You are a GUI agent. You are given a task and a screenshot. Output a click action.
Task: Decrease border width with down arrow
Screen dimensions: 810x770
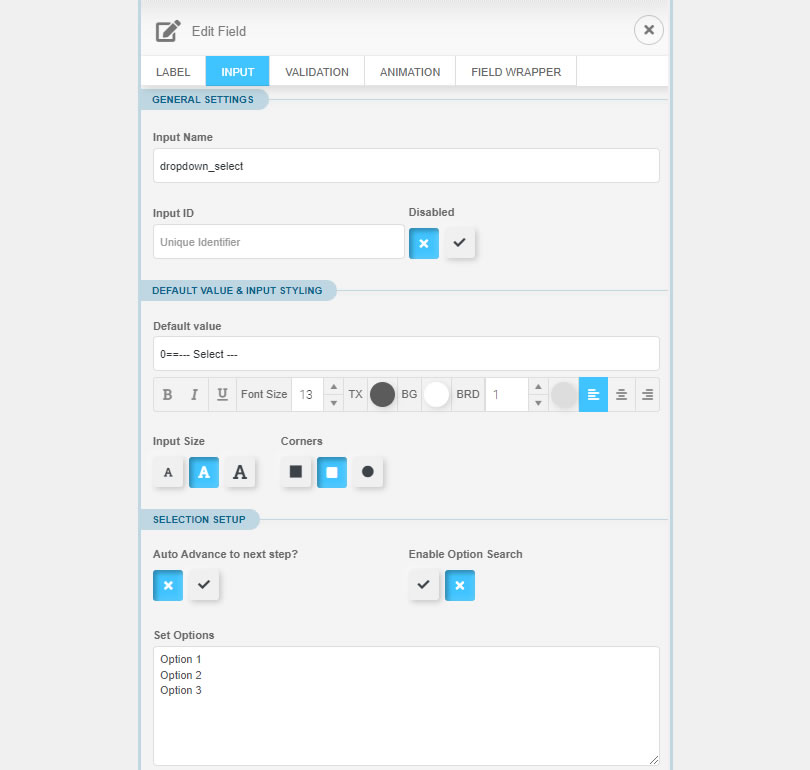538,403
